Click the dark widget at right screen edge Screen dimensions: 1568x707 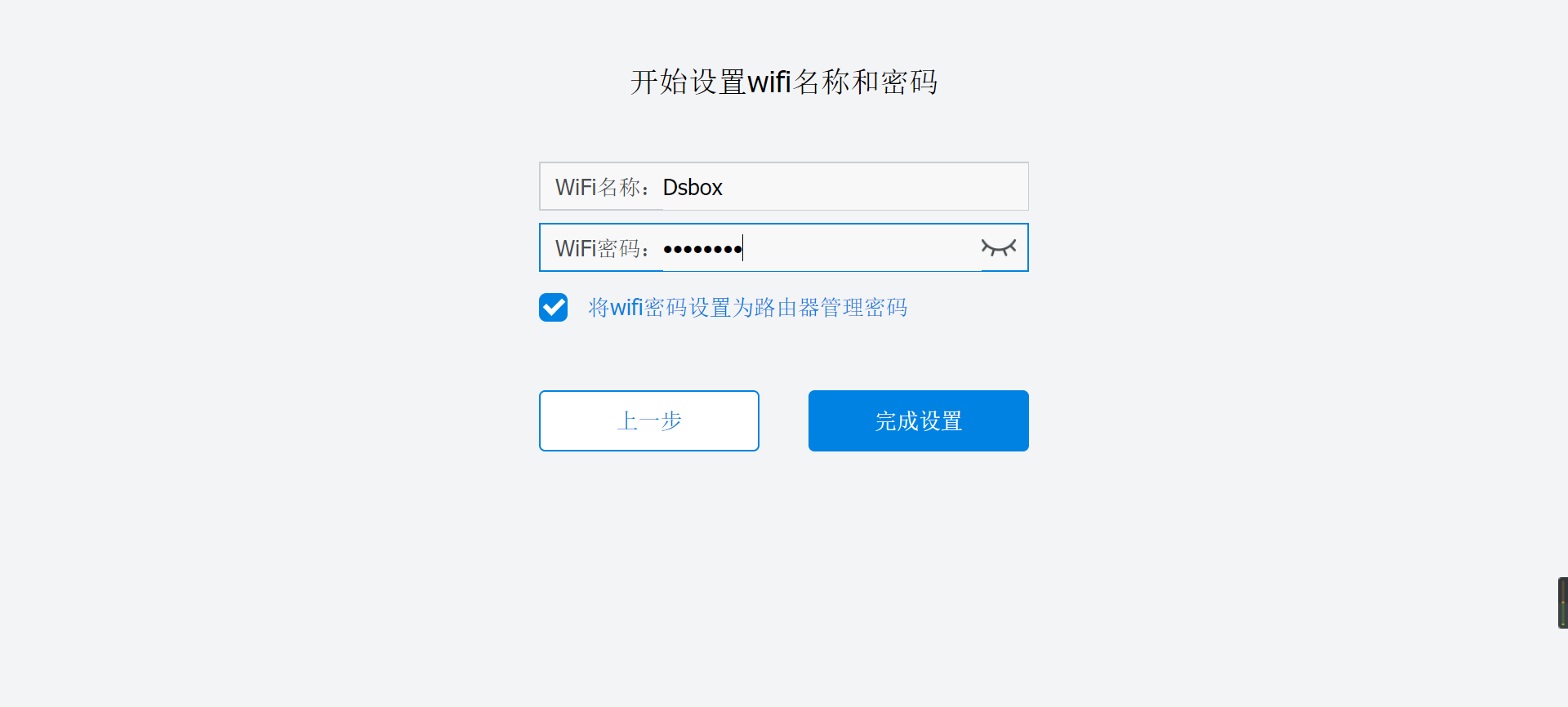click(1562, 603)
